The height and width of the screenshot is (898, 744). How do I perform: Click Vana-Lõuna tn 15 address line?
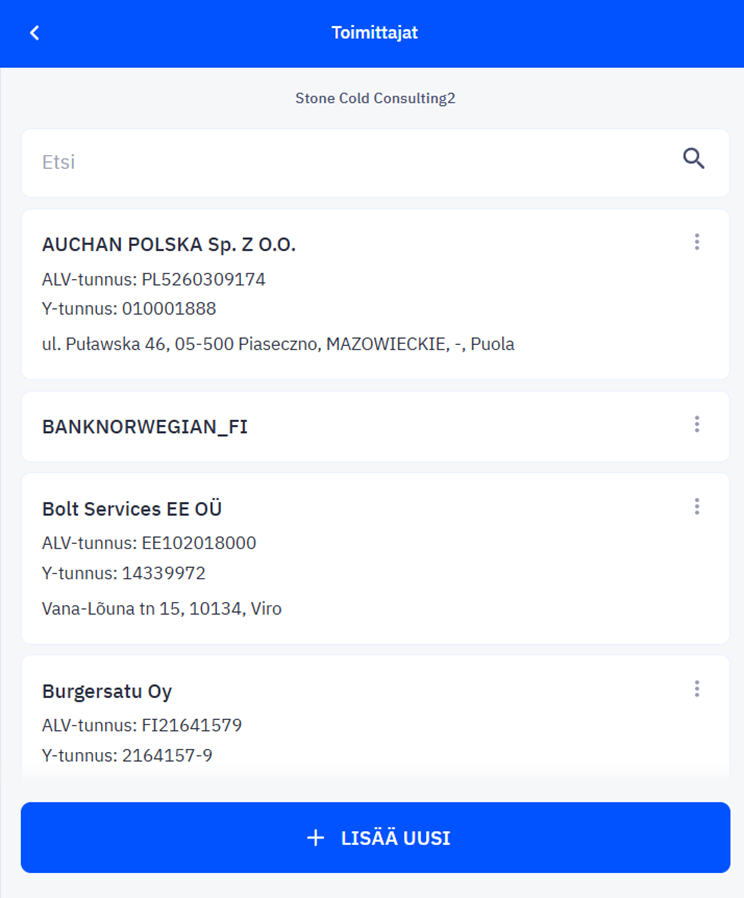pos(162,609)
